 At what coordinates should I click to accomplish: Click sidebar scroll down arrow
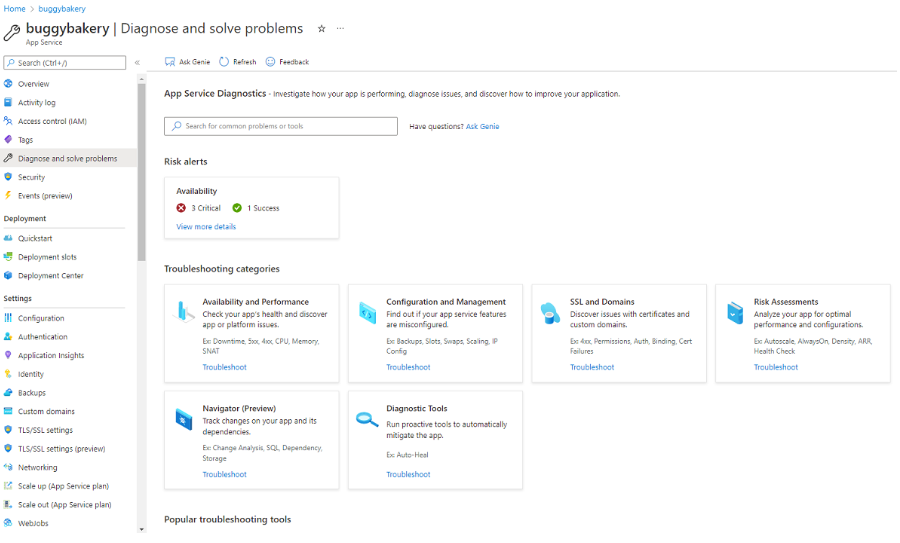[x=141, y=529]
